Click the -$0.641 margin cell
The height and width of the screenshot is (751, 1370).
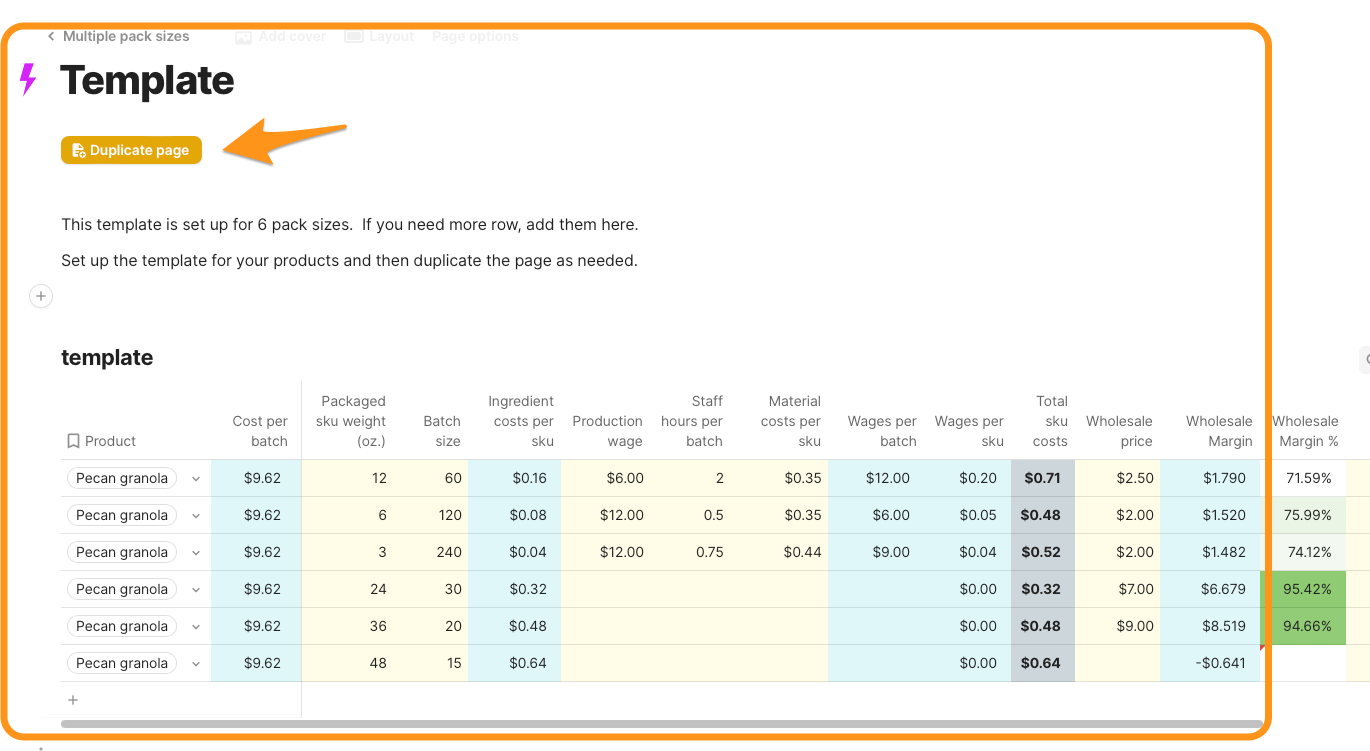tap(1210, 663)
